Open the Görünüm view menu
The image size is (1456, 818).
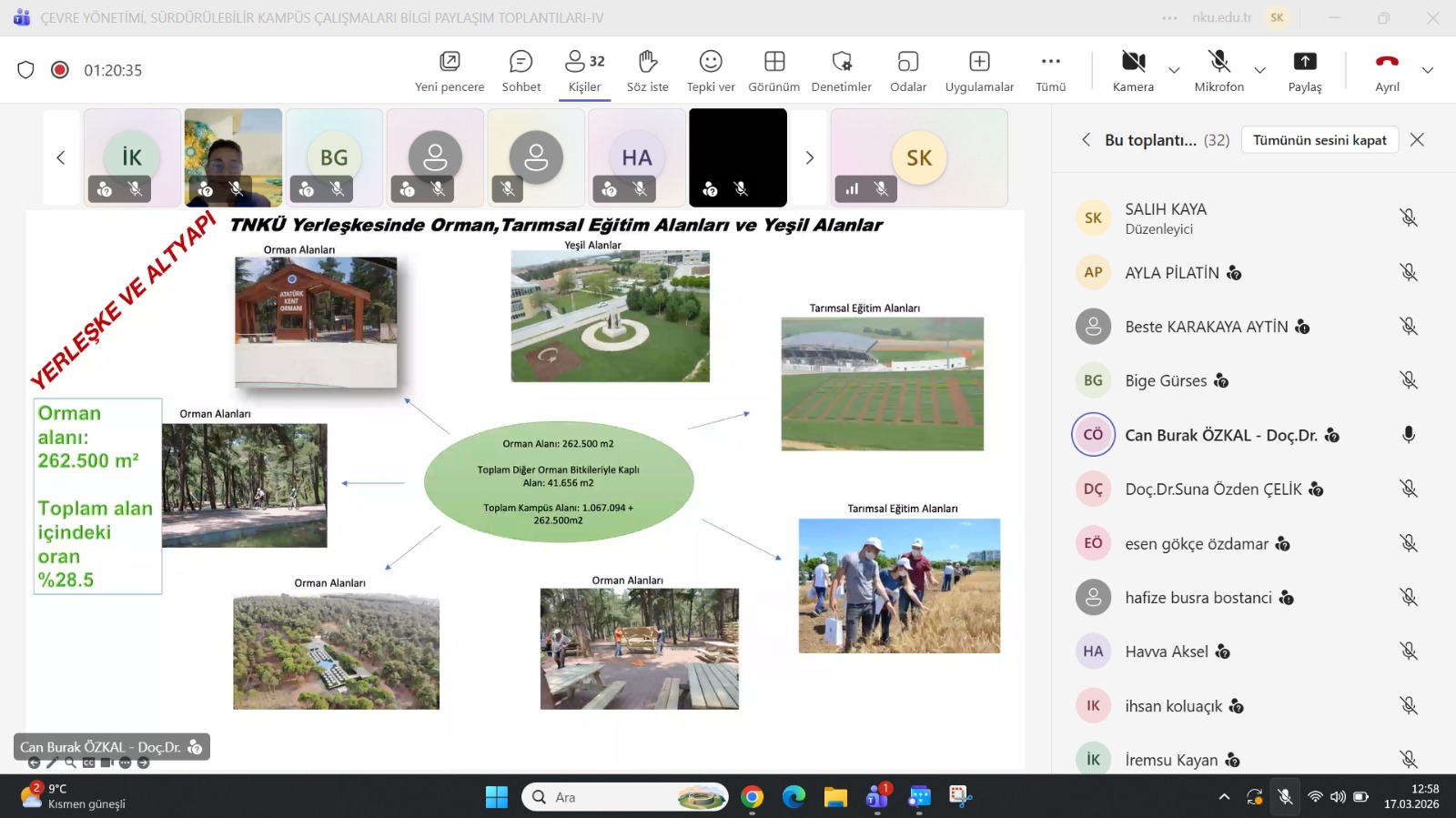[x=773, y=70]
